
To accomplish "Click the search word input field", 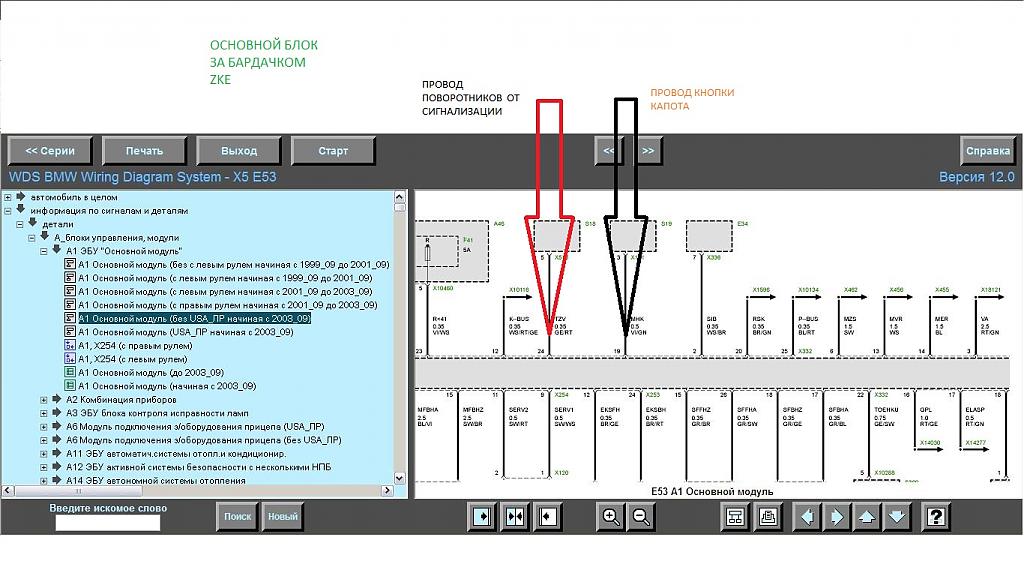I will coord(107,523).
